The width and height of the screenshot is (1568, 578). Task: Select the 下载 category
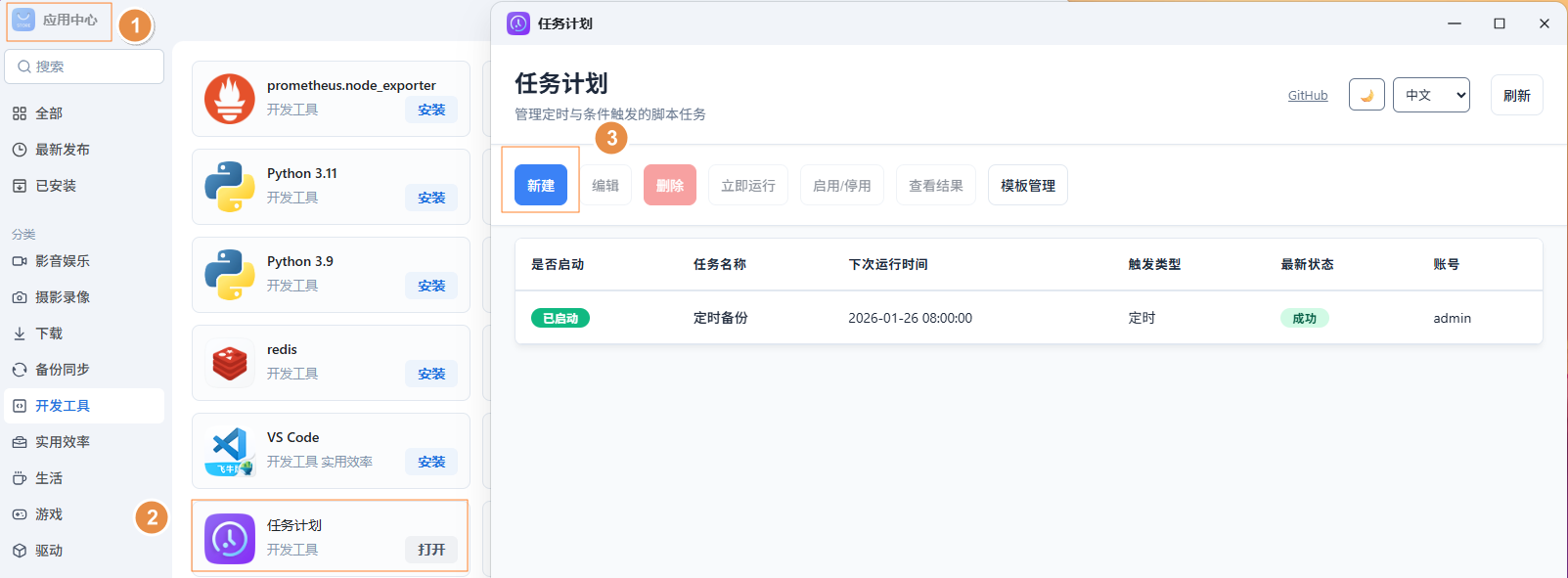(84, 333)
